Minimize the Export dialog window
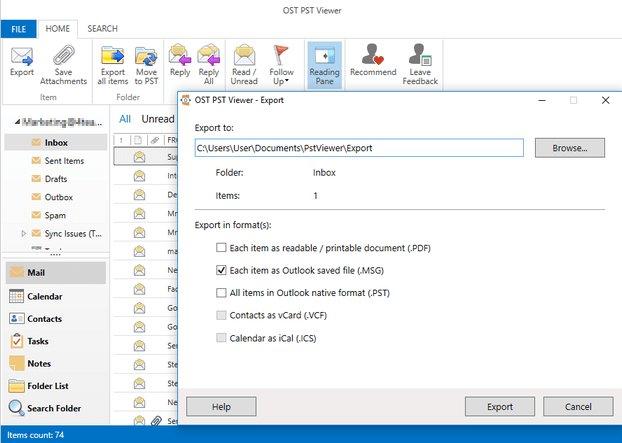The height and width of the screenshot is (443, 622). click(x=542, y=100)
